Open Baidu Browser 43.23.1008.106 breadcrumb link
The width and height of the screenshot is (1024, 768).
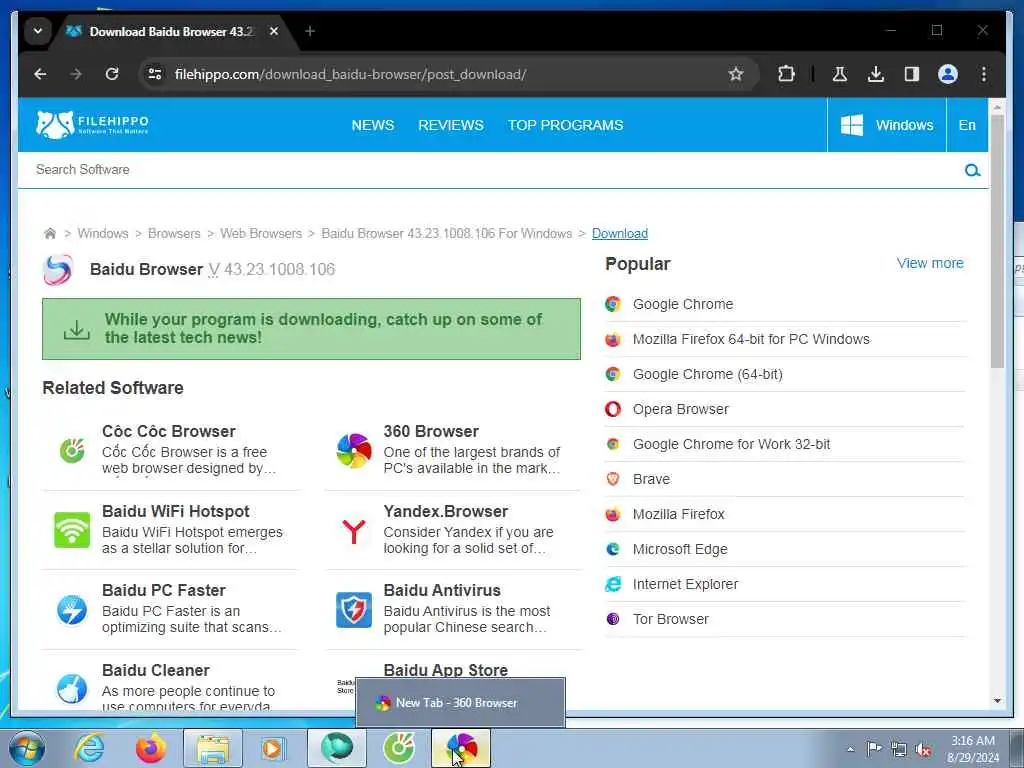pos(447,233)
